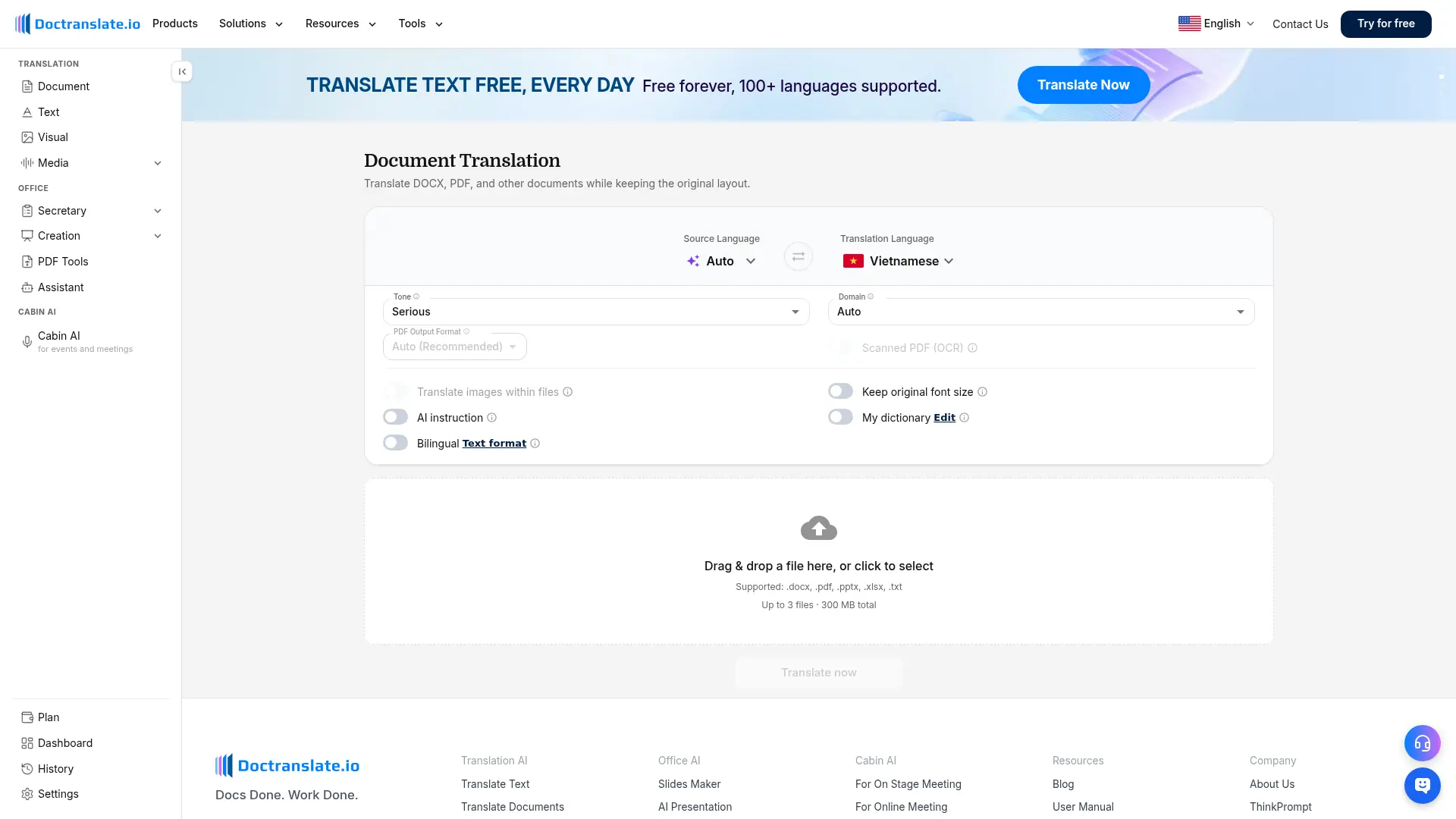Click the info icon beside Keep original font size

tap(982, 392)
